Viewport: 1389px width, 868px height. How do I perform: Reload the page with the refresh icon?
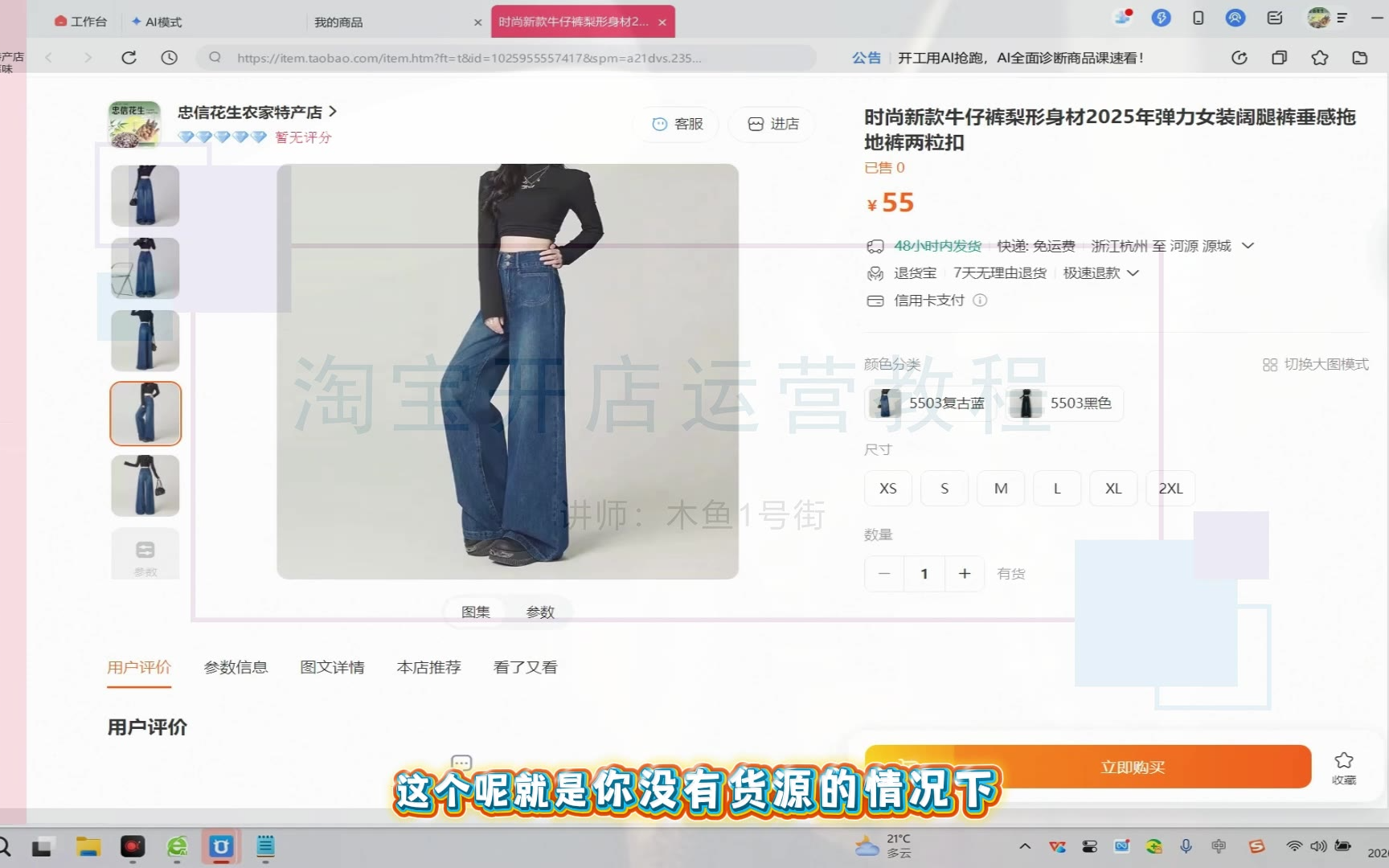tap(129, 58)
